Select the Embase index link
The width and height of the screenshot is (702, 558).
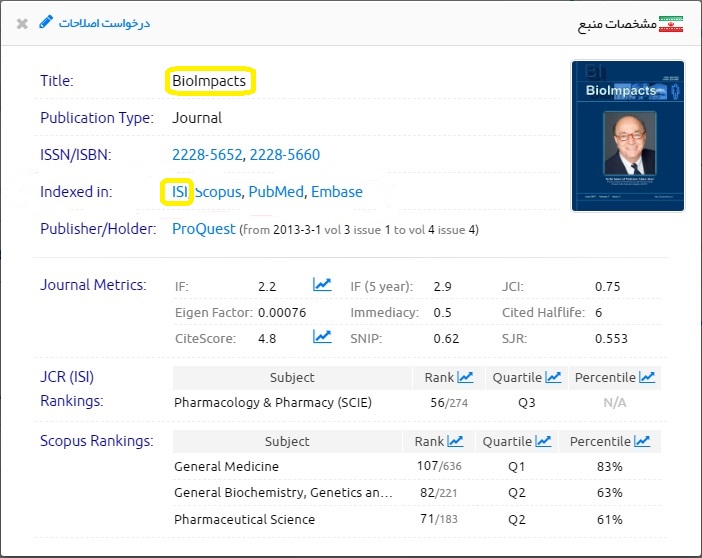point(337,192)
